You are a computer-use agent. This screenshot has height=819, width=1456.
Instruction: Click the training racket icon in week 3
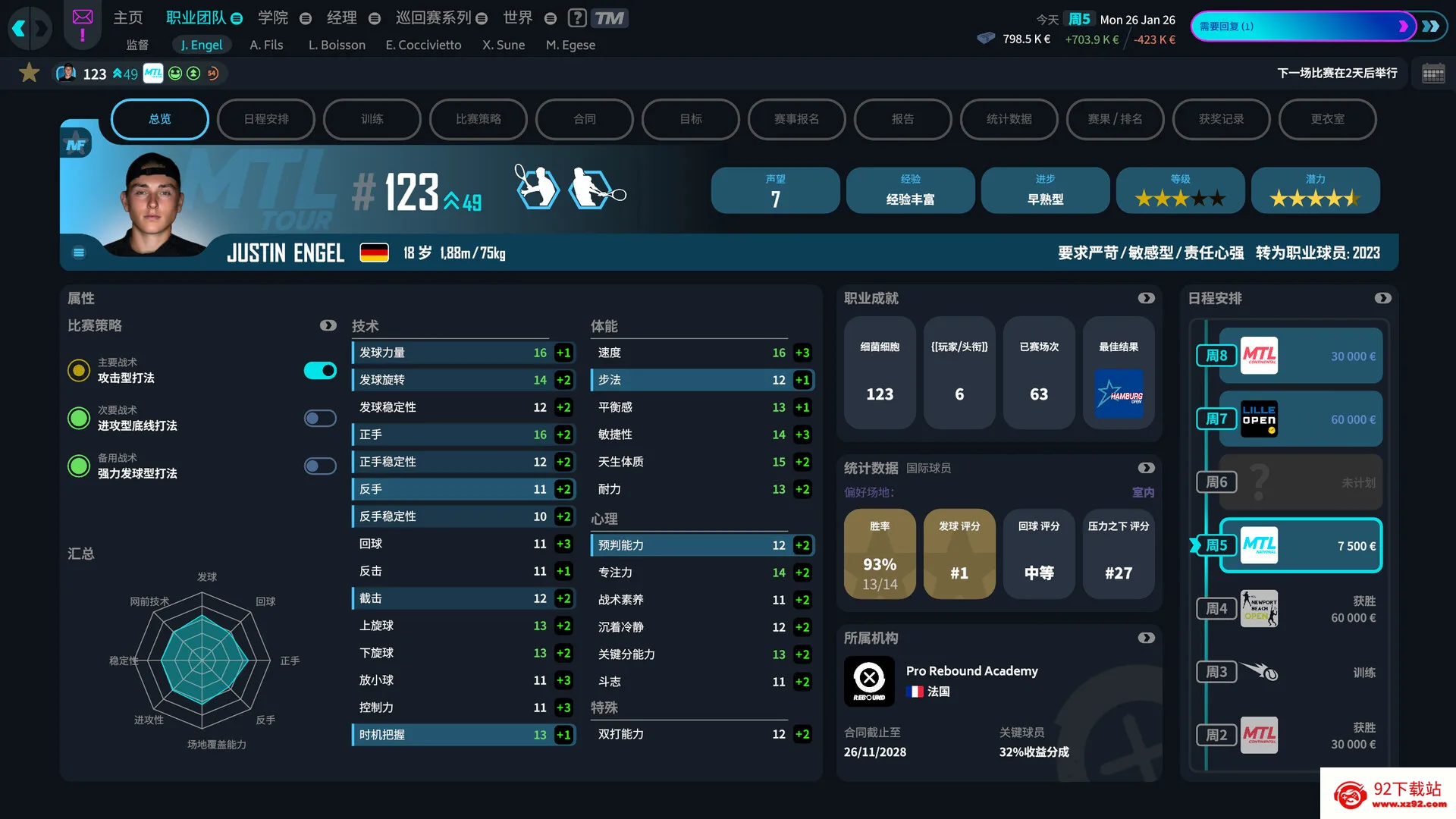1260,671
